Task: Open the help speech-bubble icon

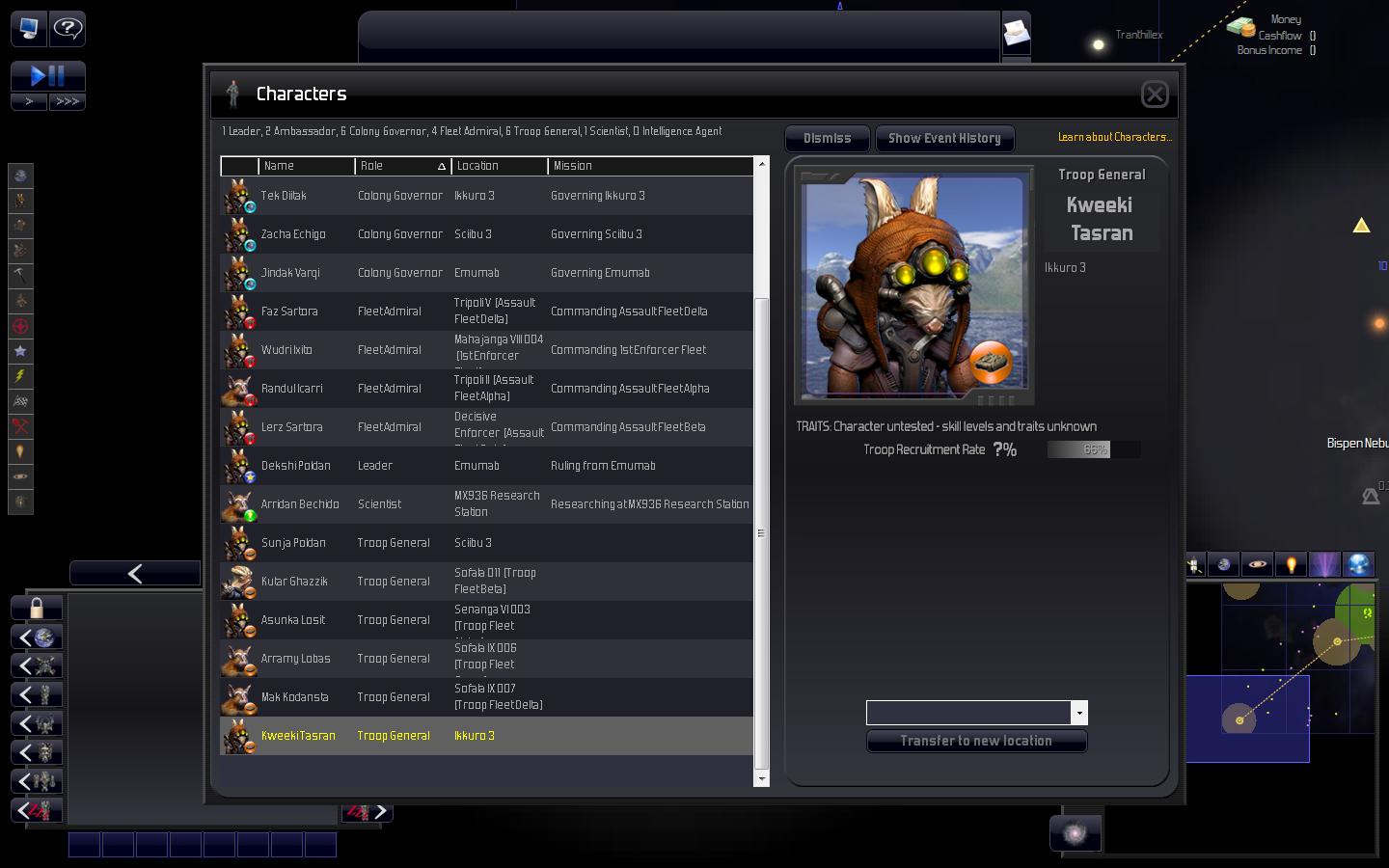Action: 68,28
